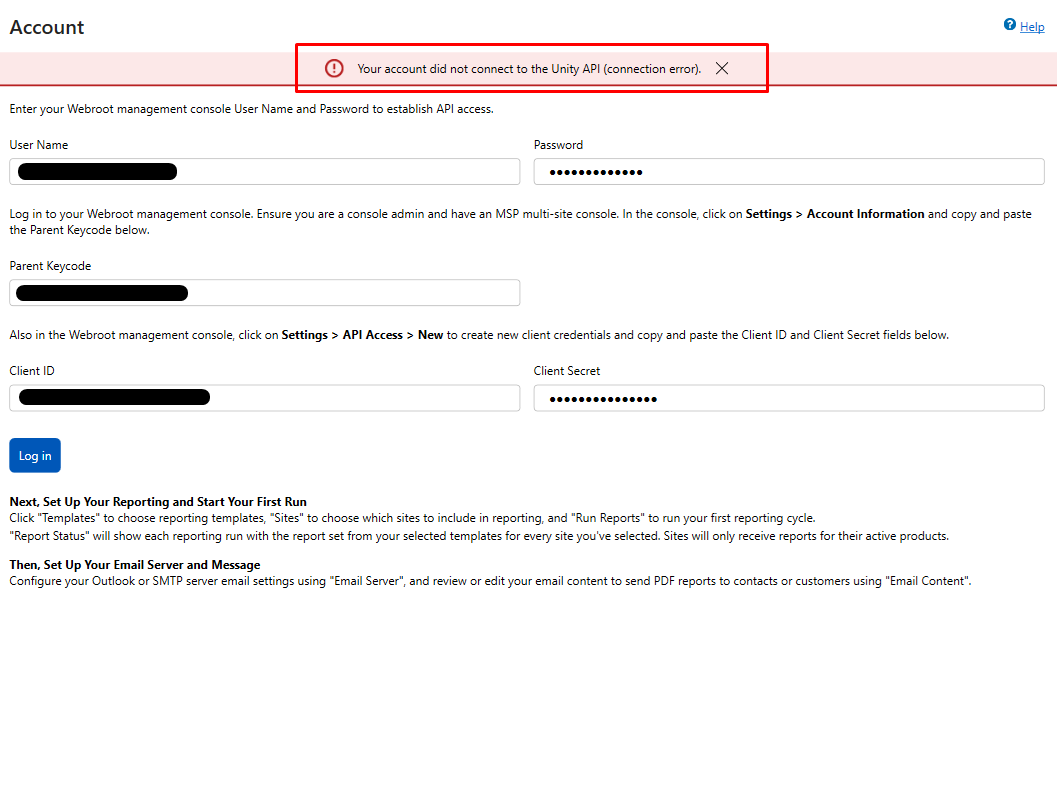Viewport: 1057px width, 792px height.
Task: Open the Help link
Action: click(1032, 27)
